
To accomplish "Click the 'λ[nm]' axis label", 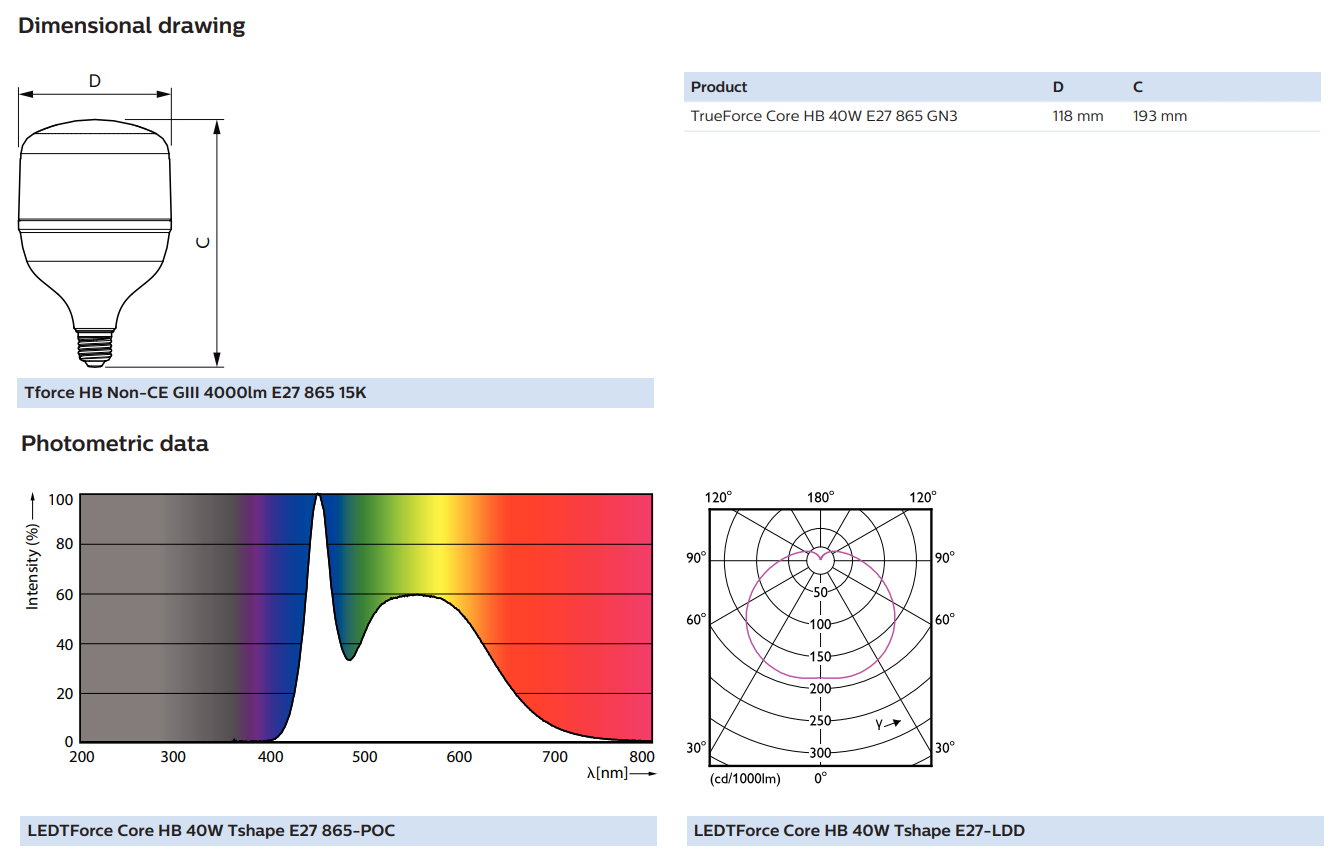I will tap(608, 774).
